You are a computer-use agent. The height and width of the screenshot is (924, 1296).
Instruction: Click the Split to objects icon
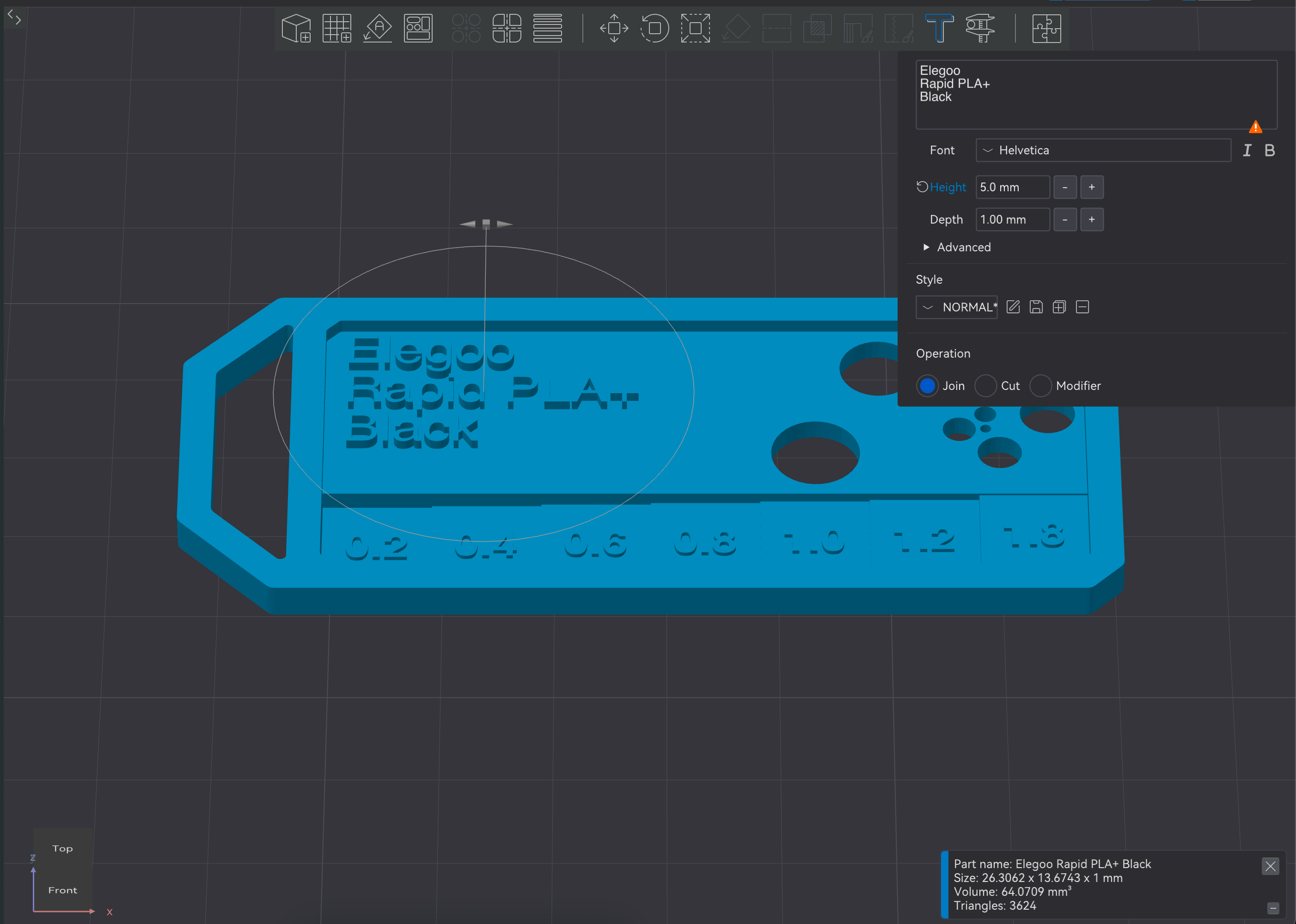[466, 29]
